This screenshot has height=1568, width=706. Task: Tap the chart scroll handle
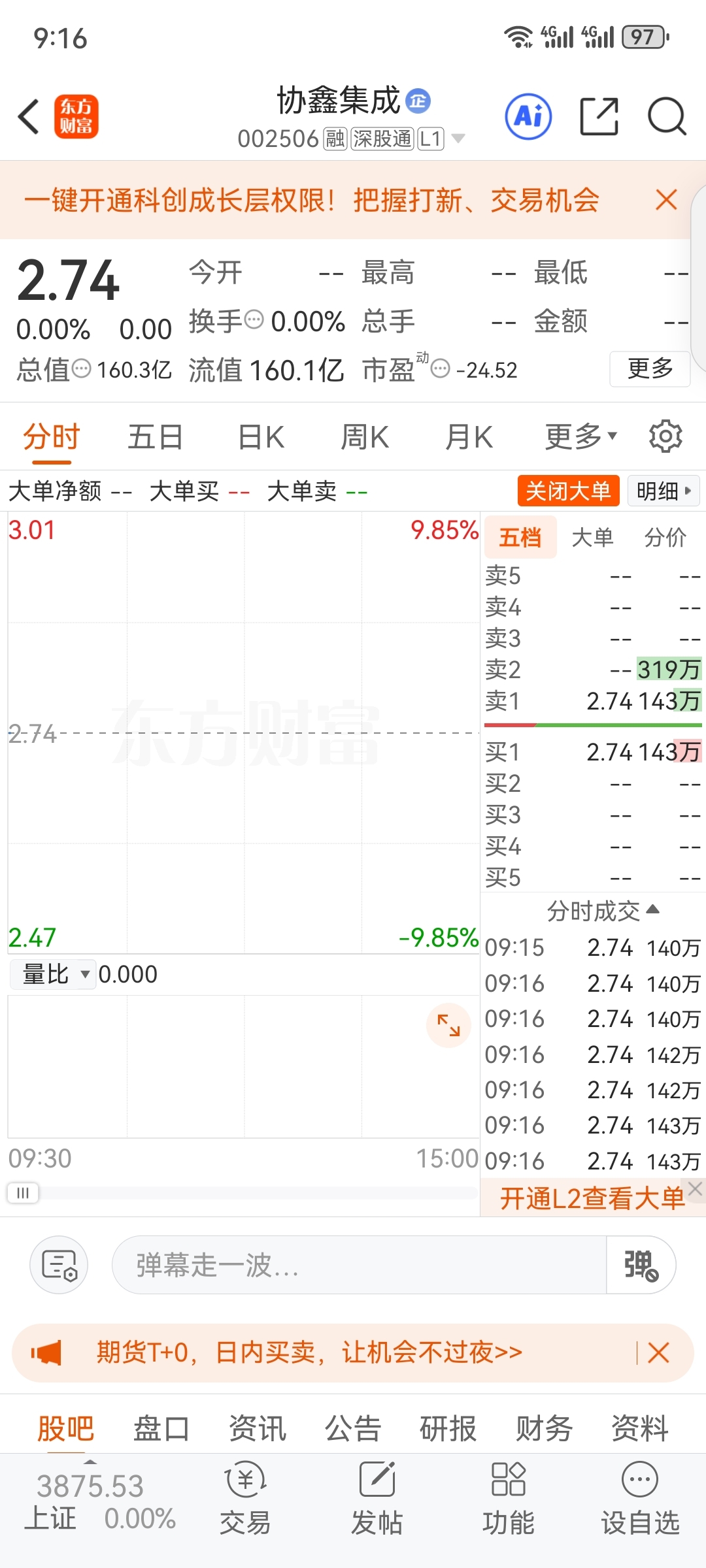point(23,1193)
